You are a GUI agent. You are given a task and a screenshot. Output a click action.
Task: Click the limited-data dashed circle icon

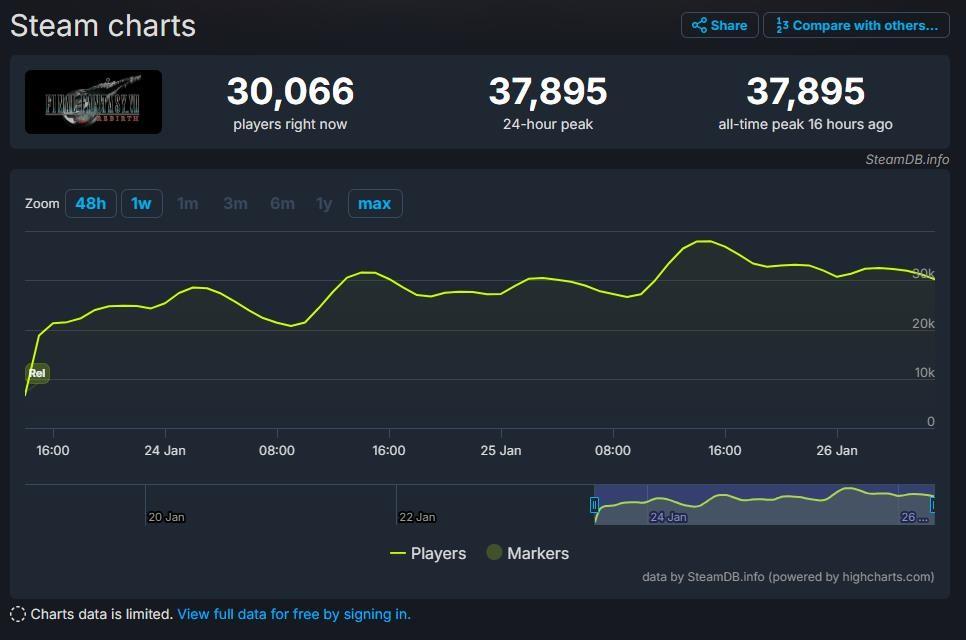pos(18,614)
